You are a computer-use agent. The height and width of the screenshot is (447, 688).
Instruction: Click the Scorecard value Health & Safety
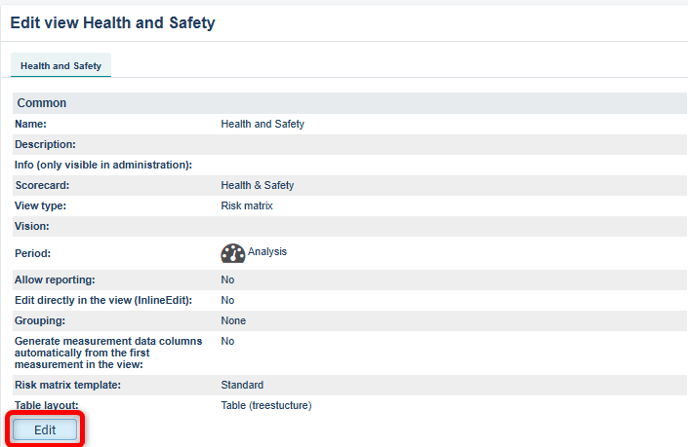pyautogui.click(x=257, y=185)
